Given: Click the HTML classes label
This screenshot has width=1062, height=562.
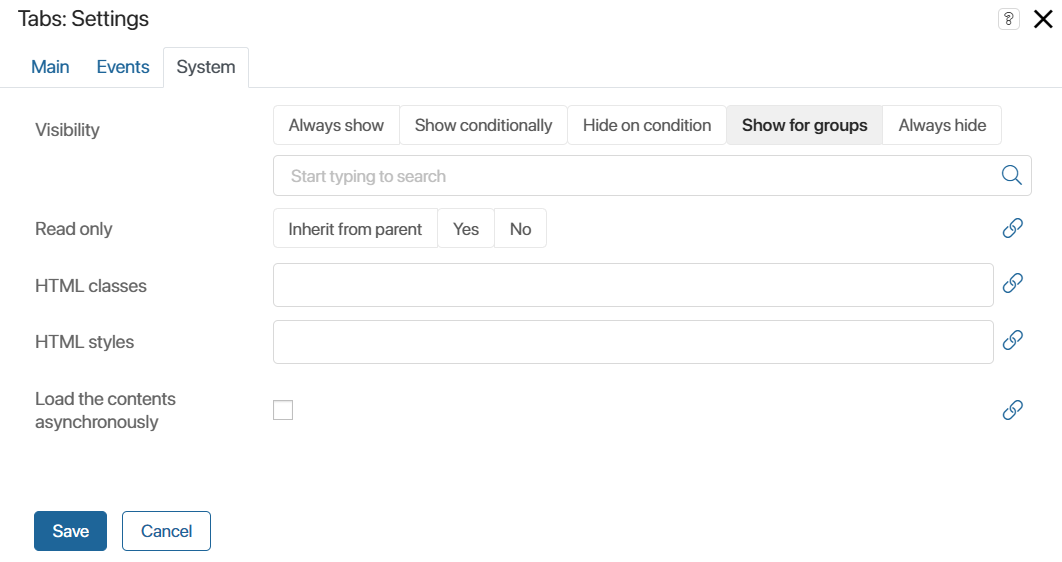Looking at the screenshot, I should (91, 286).
